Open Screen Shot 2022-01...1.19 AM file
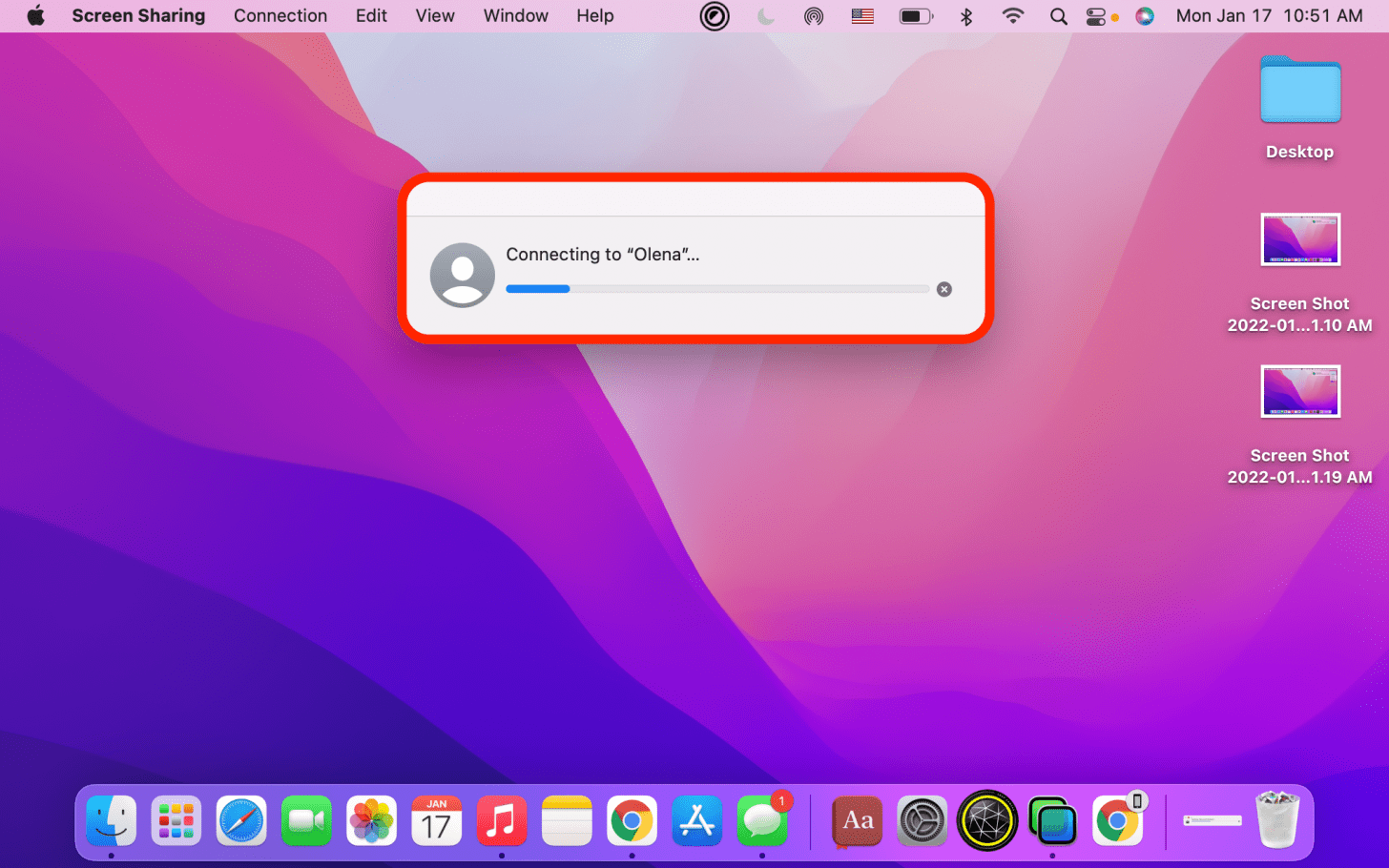 (1300, 391)
